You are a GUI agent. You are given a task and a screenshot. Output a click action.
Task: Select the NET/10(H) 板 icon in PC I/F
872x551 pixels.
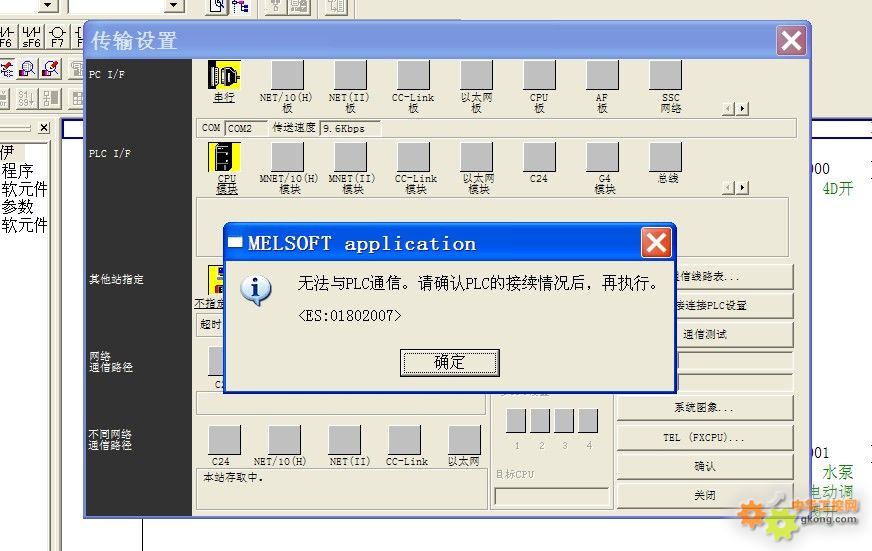coord(287,75)
